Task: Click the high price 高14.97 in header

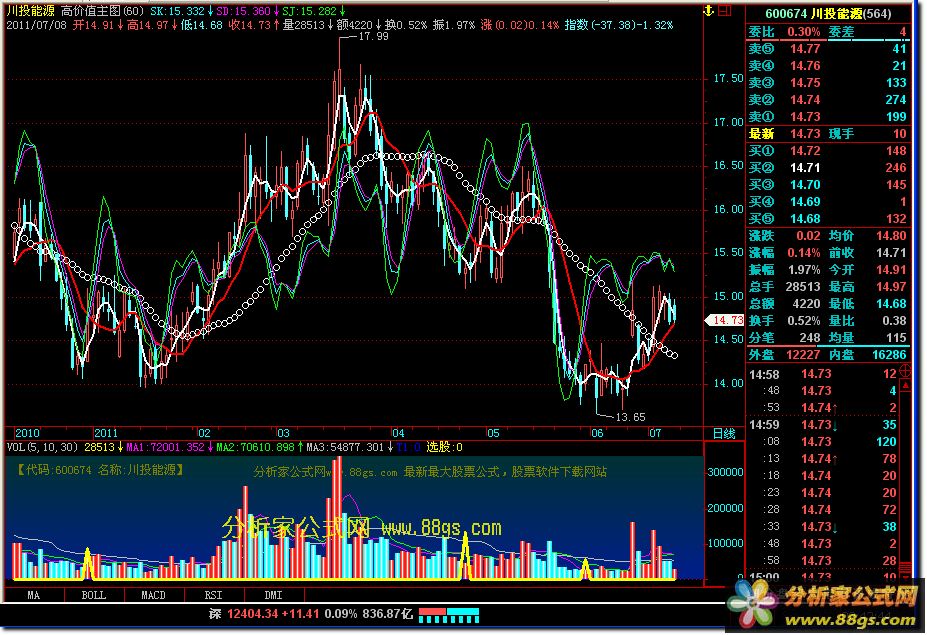Action: pos(148,25)
